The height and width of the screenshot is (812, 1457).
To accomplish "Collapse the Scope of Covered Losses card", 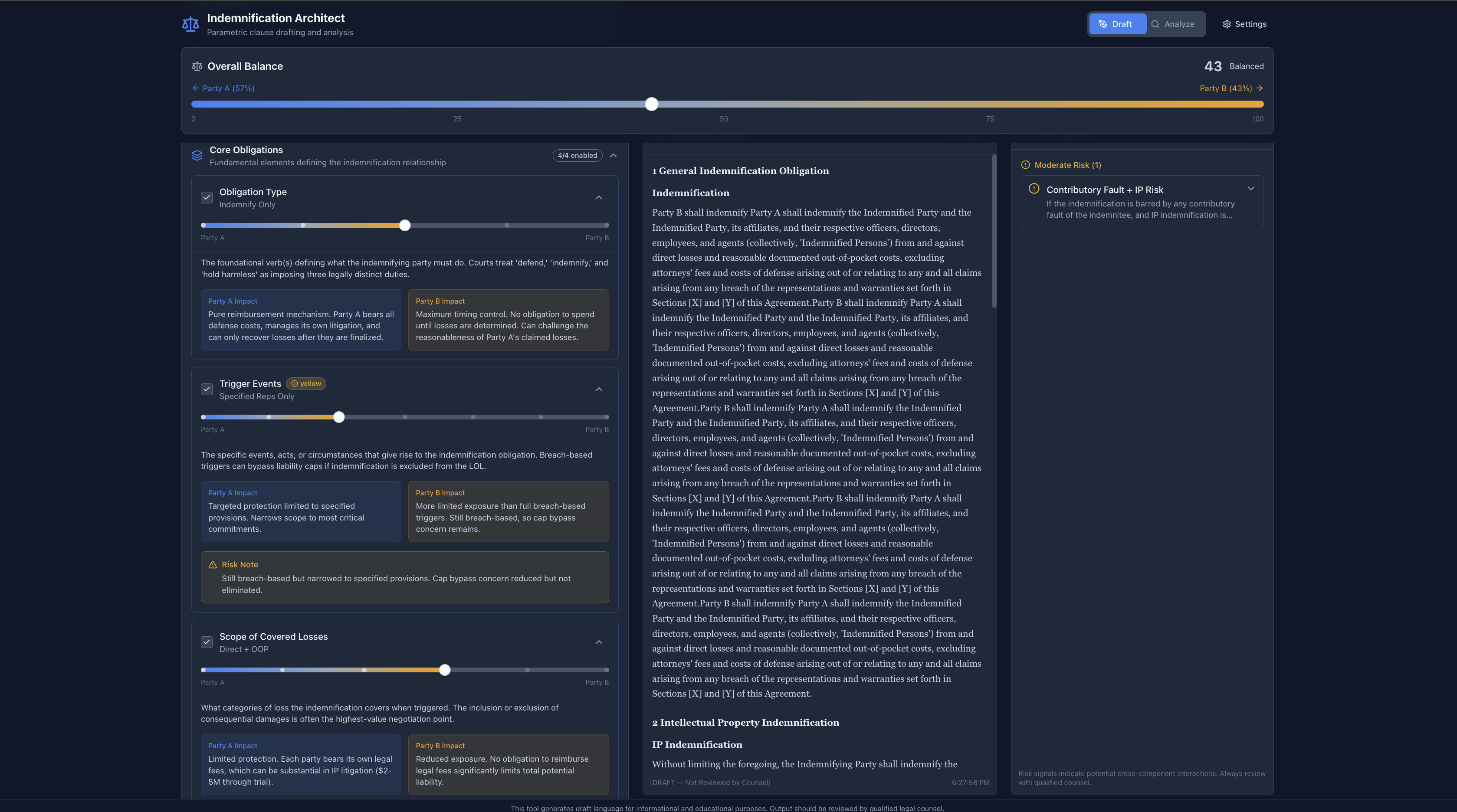I will (599, 642).
